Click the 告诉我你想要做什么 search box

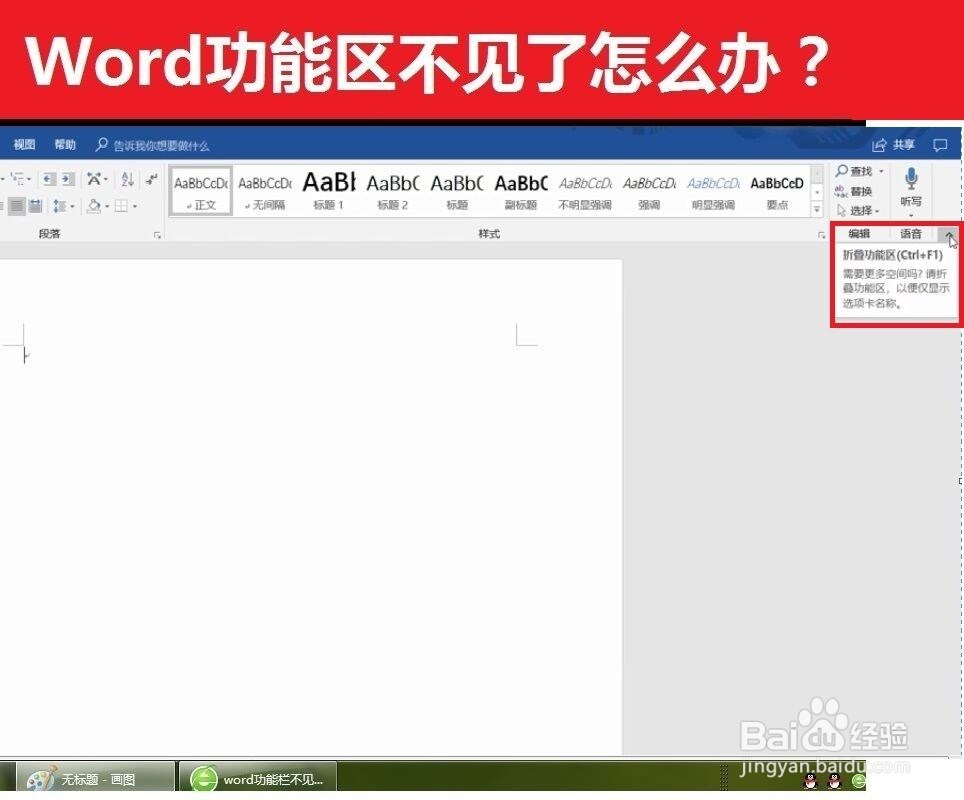coord(152,145)
